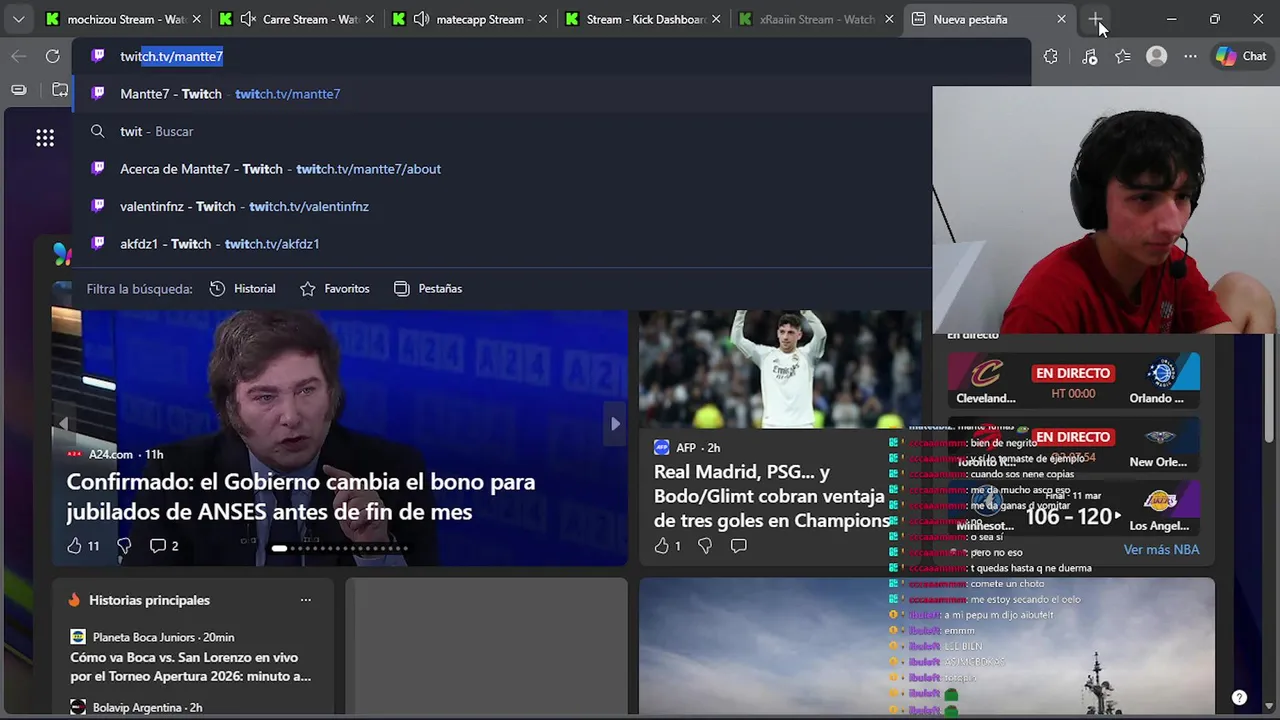Viewport: 1280px width, 720px height.
Task: Open browser favorites star icon
Action: (x=1123, y=56)
